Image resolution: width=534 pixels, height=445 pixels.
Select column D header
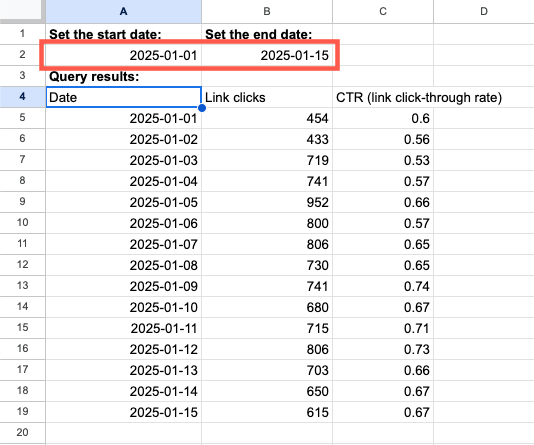point(484,12)
